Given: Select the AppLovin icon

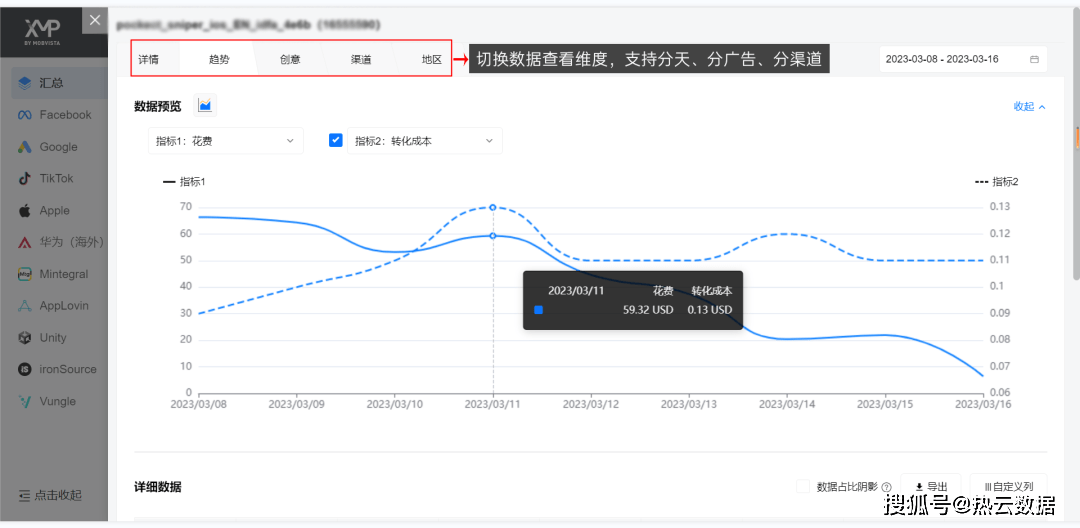Looking at the screenshot, I should point(25,306).
